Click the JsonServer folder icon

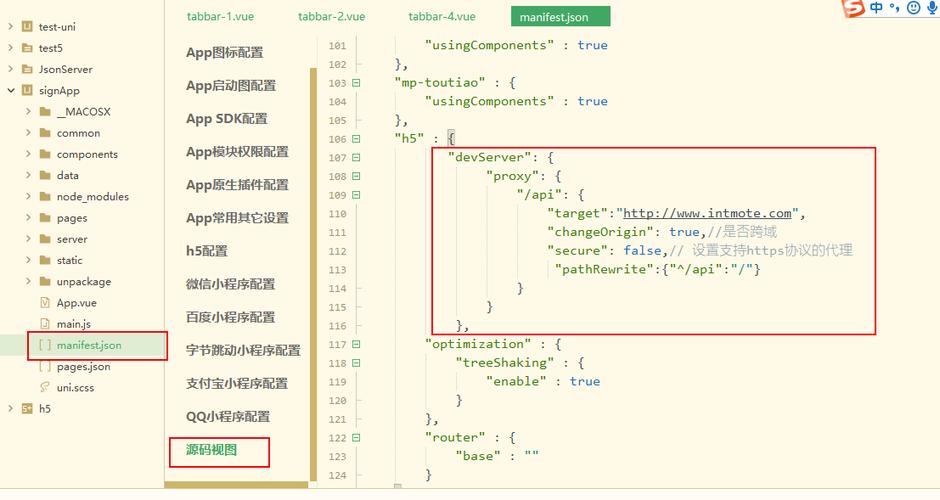27,69
